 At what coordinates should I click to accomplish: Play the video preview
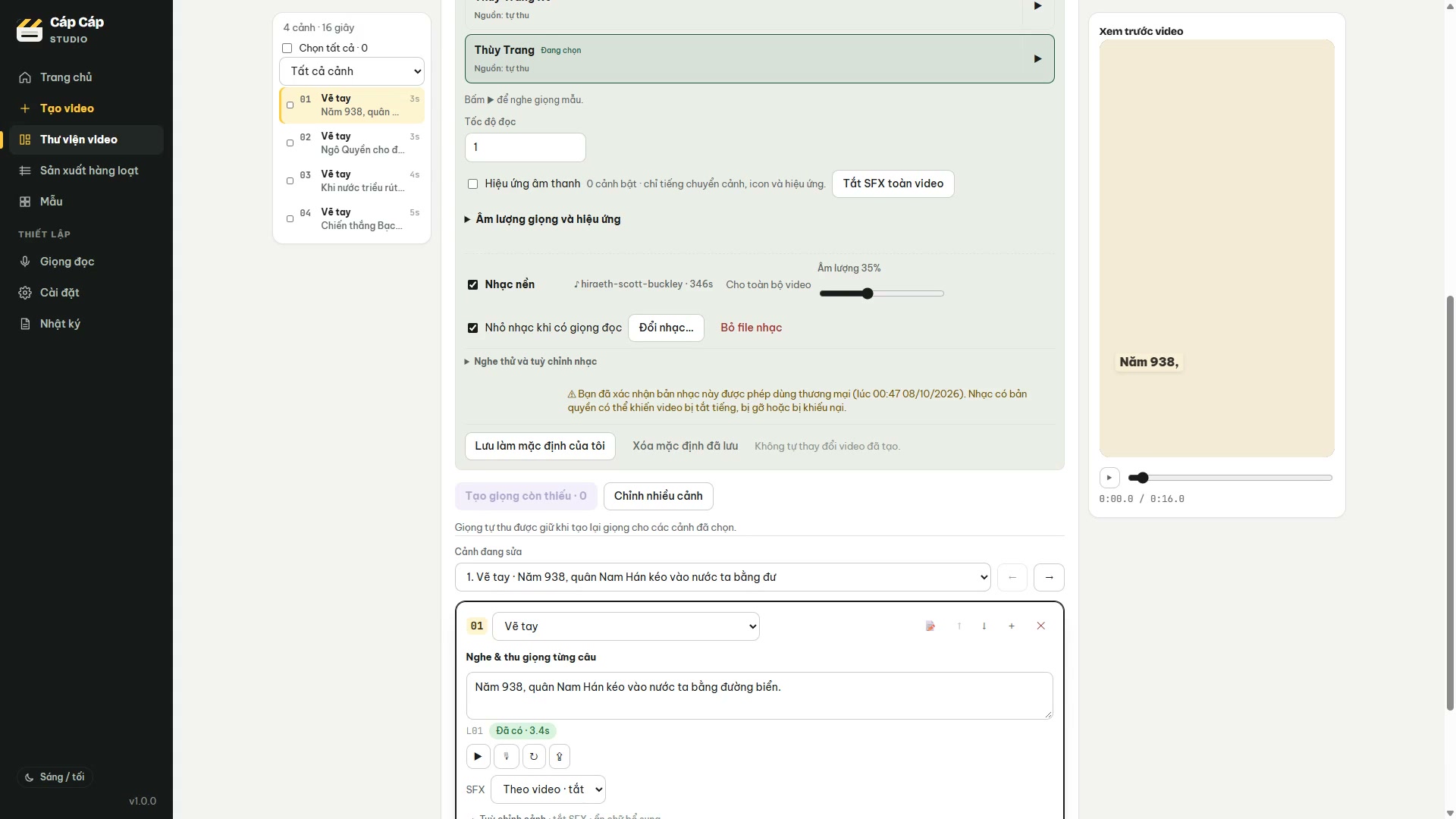(x=1109, y=478)
